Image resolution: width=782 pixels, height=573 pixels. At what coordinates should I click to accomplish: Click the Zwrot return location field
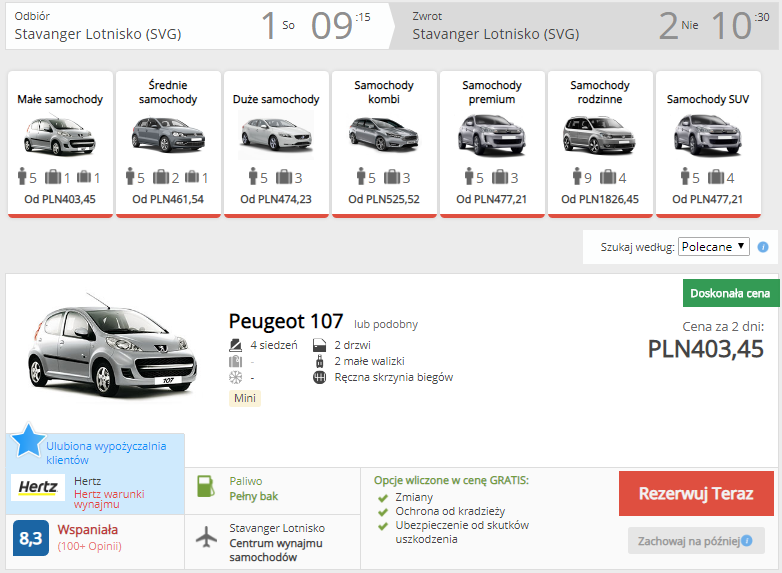[x=520, y=26]
